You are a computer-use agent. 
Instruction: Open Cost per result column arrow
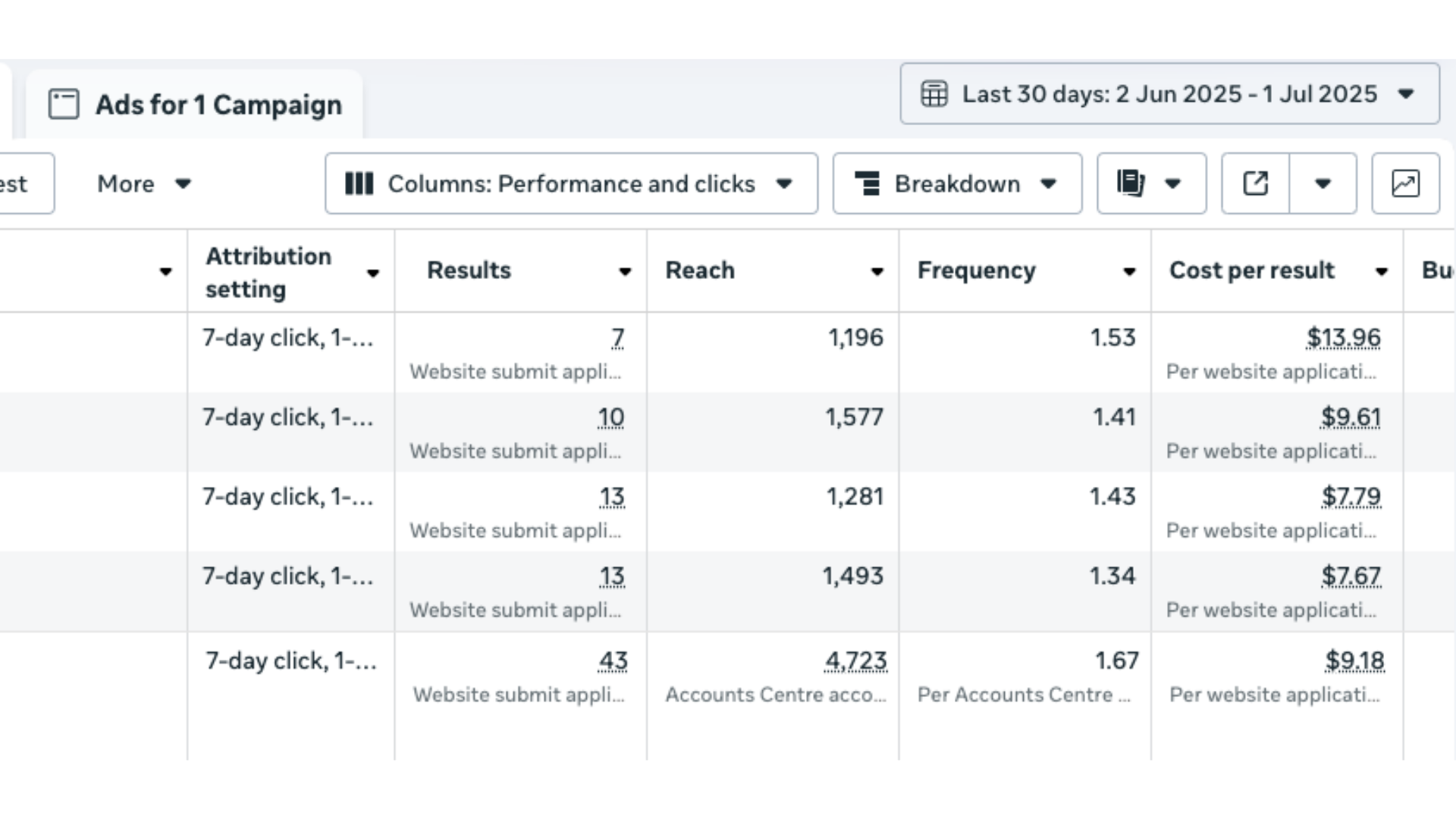[x=1381, y=271]
